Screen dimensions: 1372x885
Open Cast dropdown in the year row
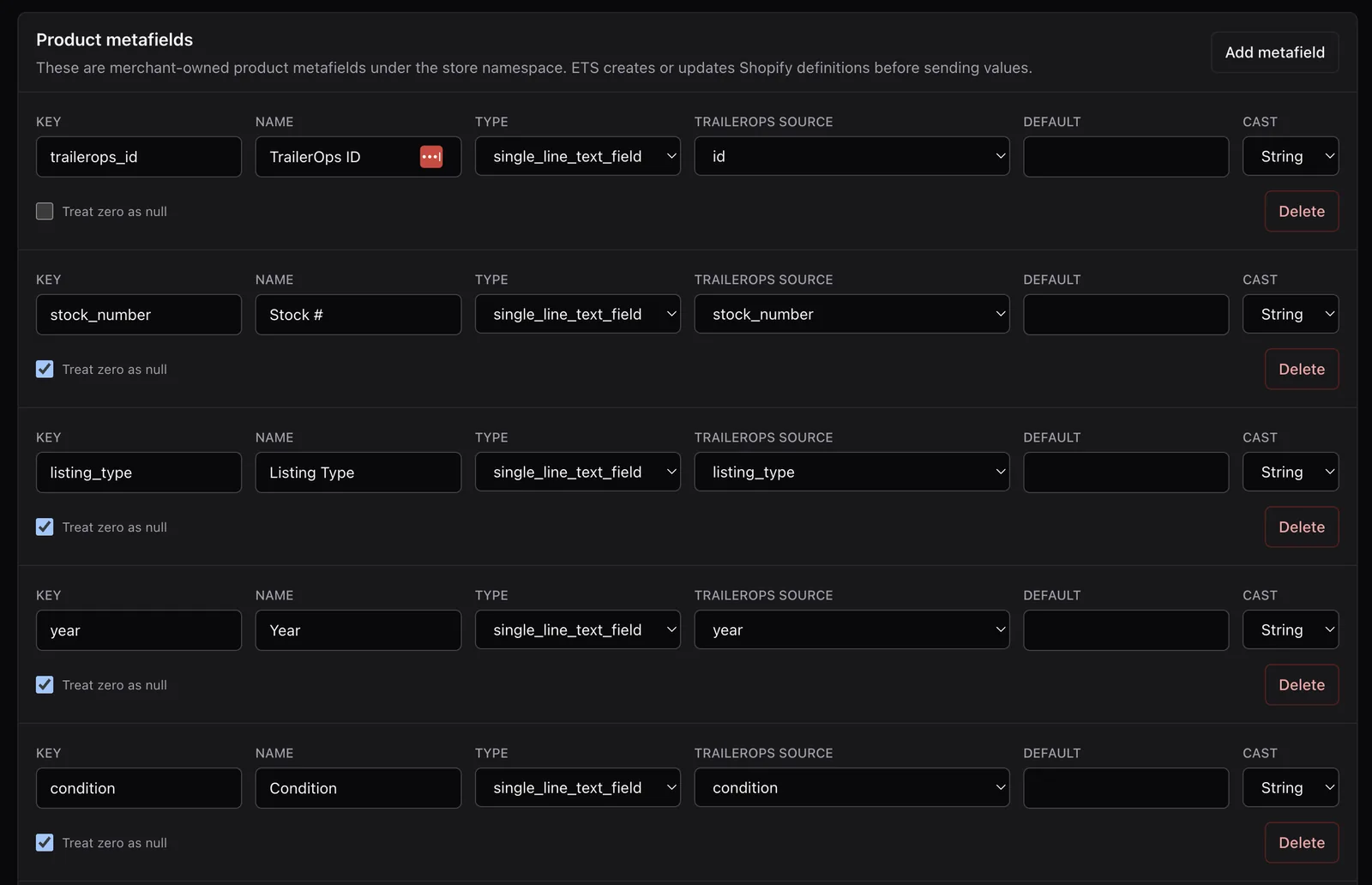coord(1291,629)
